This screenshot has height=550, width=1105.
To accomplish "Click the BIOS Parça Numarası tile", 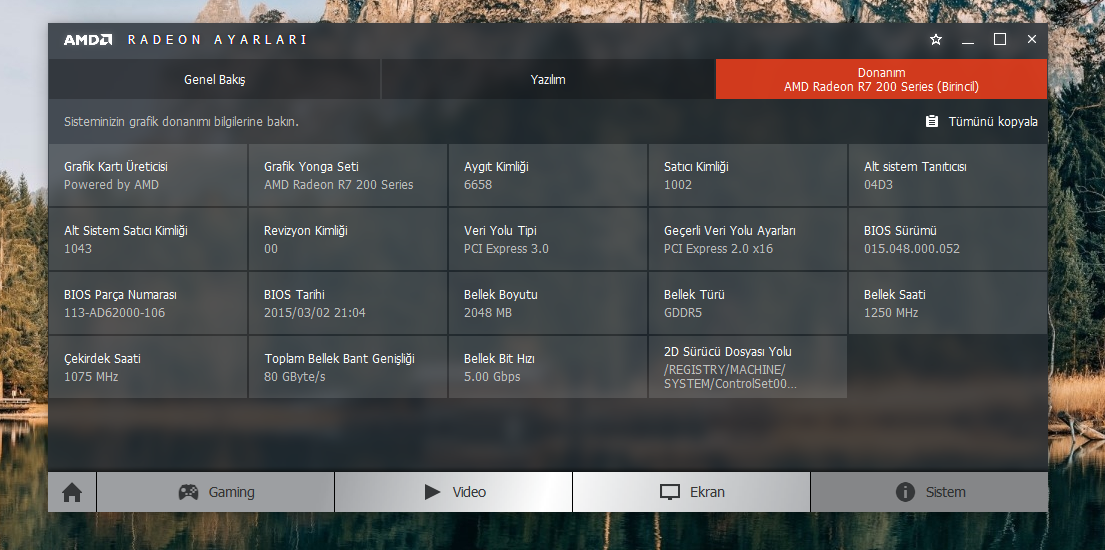I will tap(148, 303).
